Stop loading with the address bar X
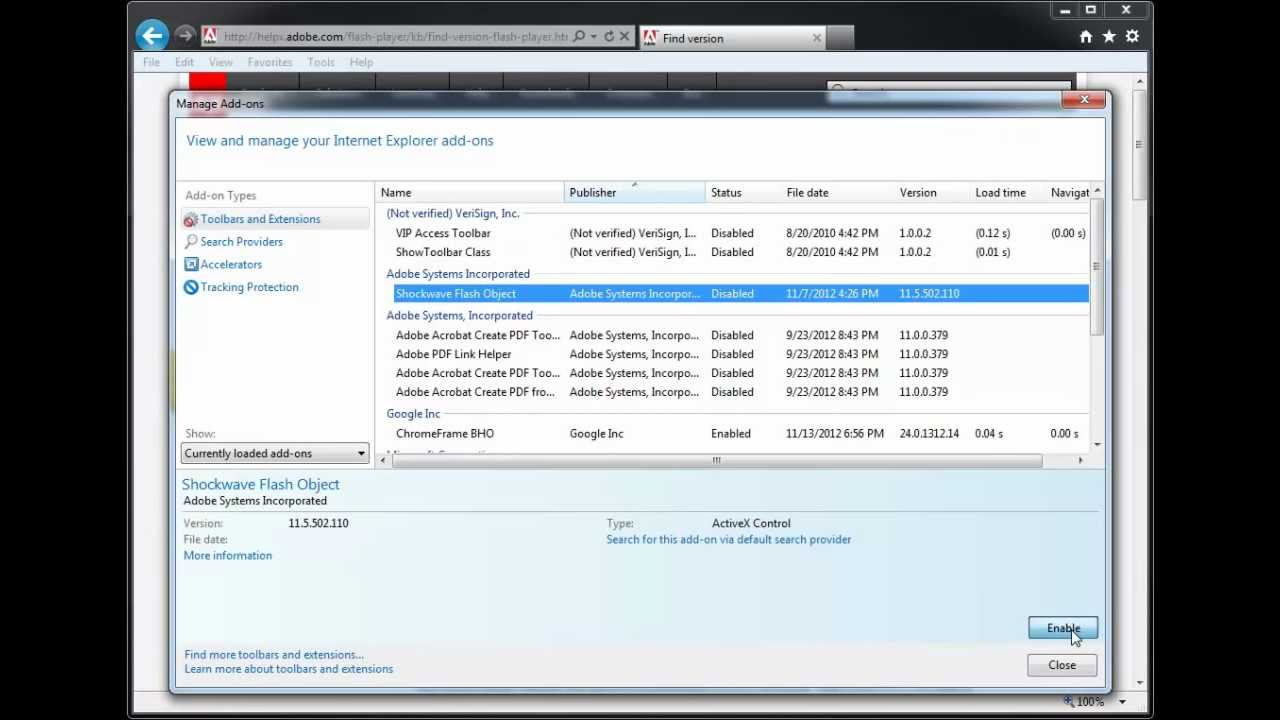Viewport: 1280px width, 720px height. 625,37
